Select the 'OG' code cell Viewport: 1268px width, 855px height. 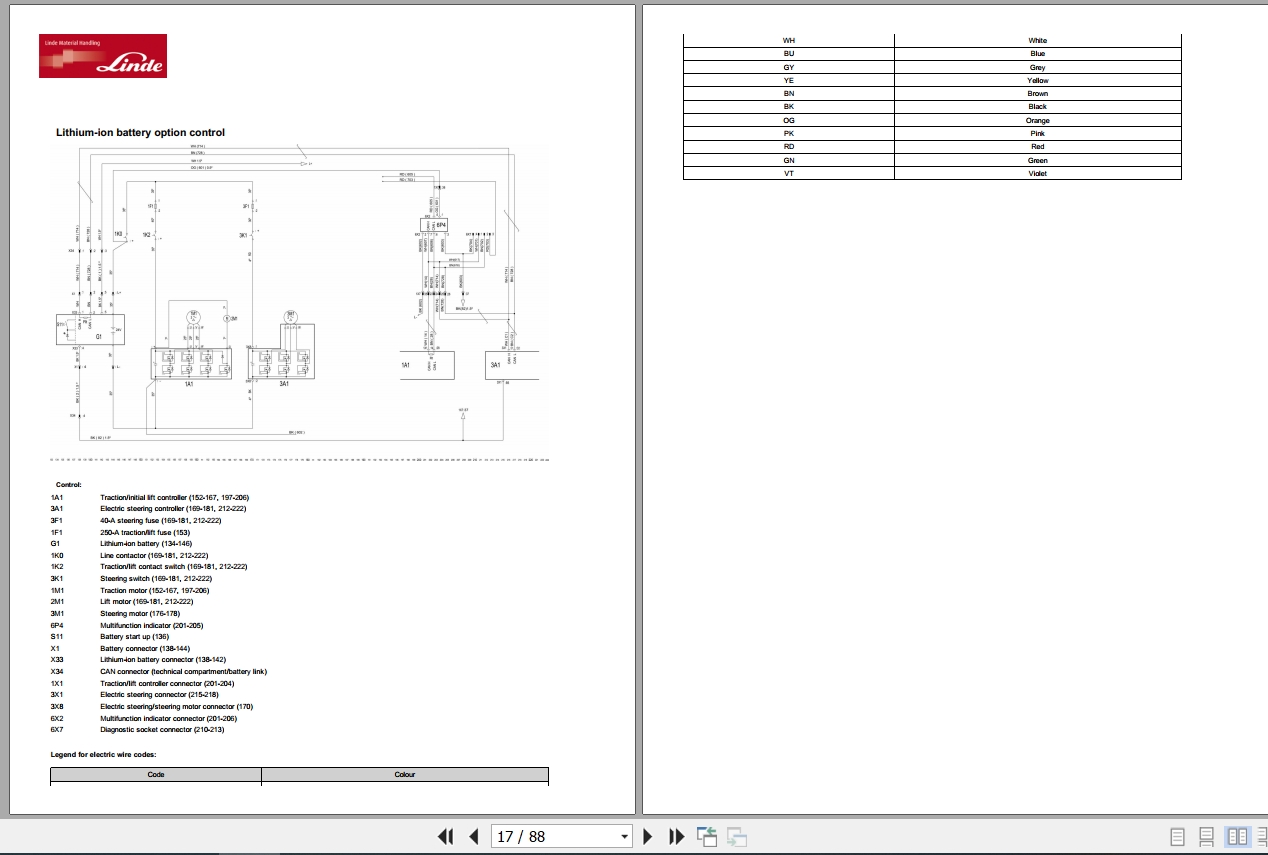789,120
